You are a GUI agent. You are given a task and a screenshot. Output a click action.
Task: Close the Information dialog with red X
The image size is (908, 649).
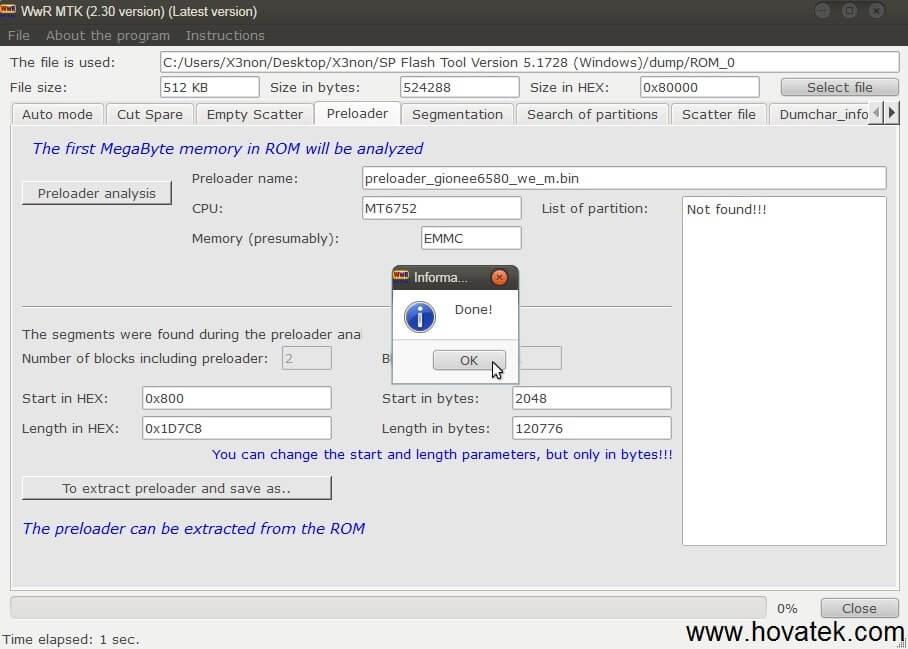point(499,277)
